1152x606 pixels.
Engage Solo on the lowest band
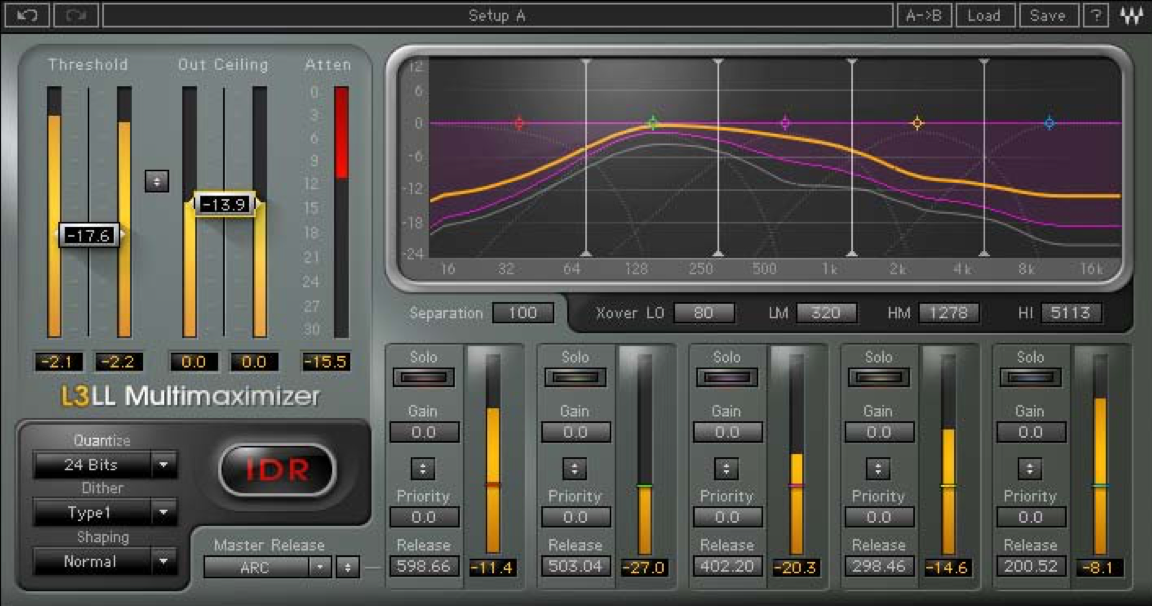(x=423, y=376)
